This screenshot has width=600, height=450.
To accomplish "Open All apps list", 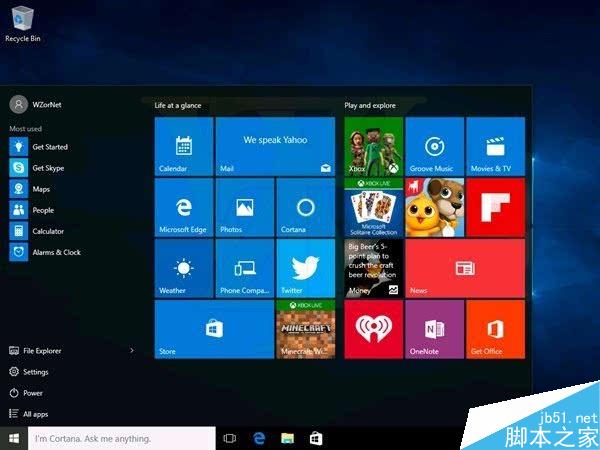I will (35, 414).
